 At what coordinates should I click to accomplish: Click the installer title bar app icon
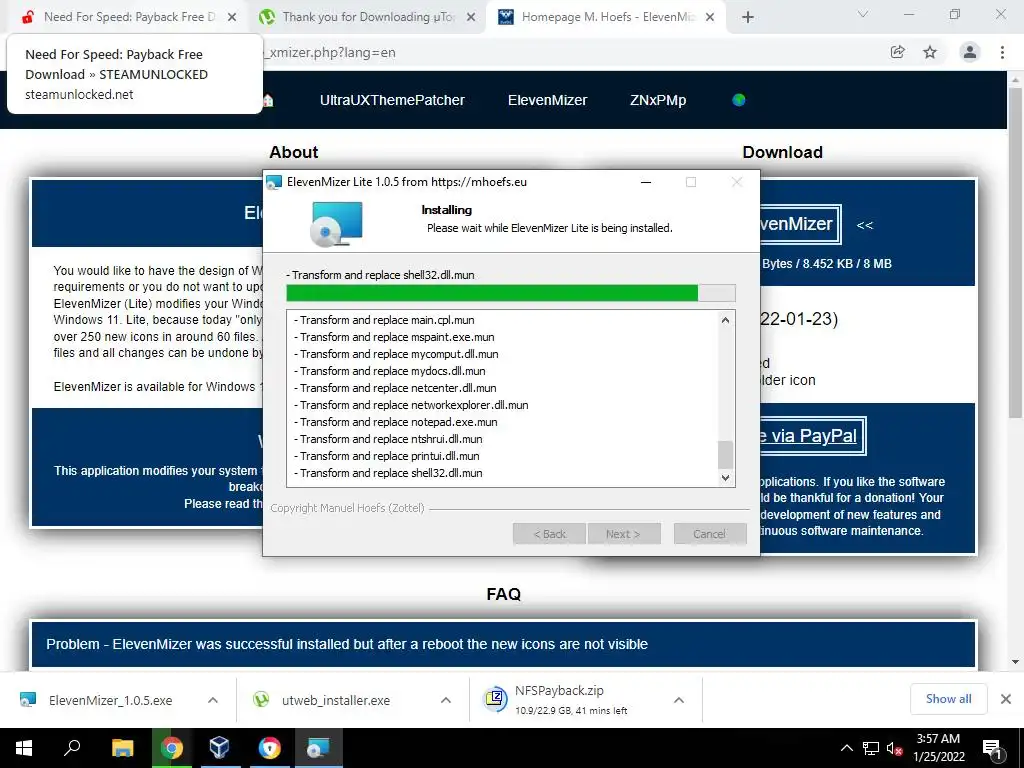(274, 182)
